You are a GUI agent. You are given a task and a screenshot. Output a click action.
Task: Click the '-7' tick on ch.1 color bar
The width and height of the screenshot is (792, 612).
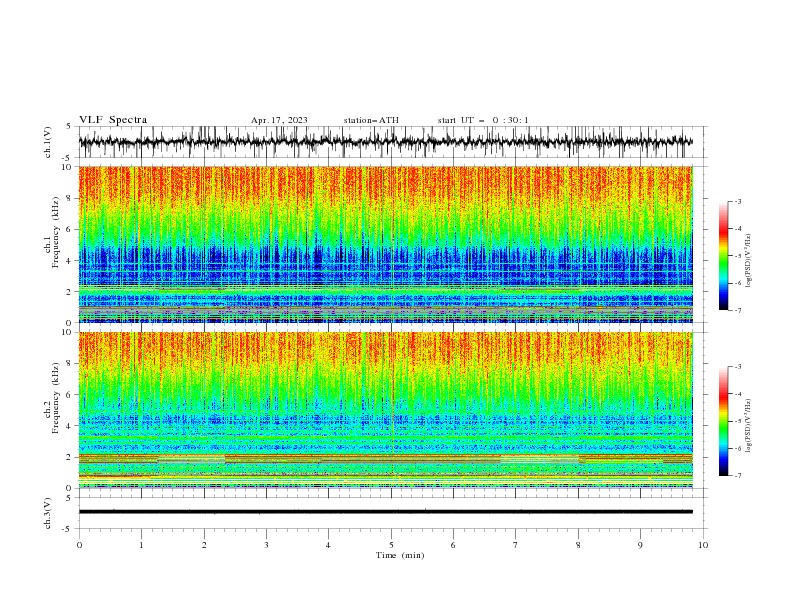coord(738,310)
